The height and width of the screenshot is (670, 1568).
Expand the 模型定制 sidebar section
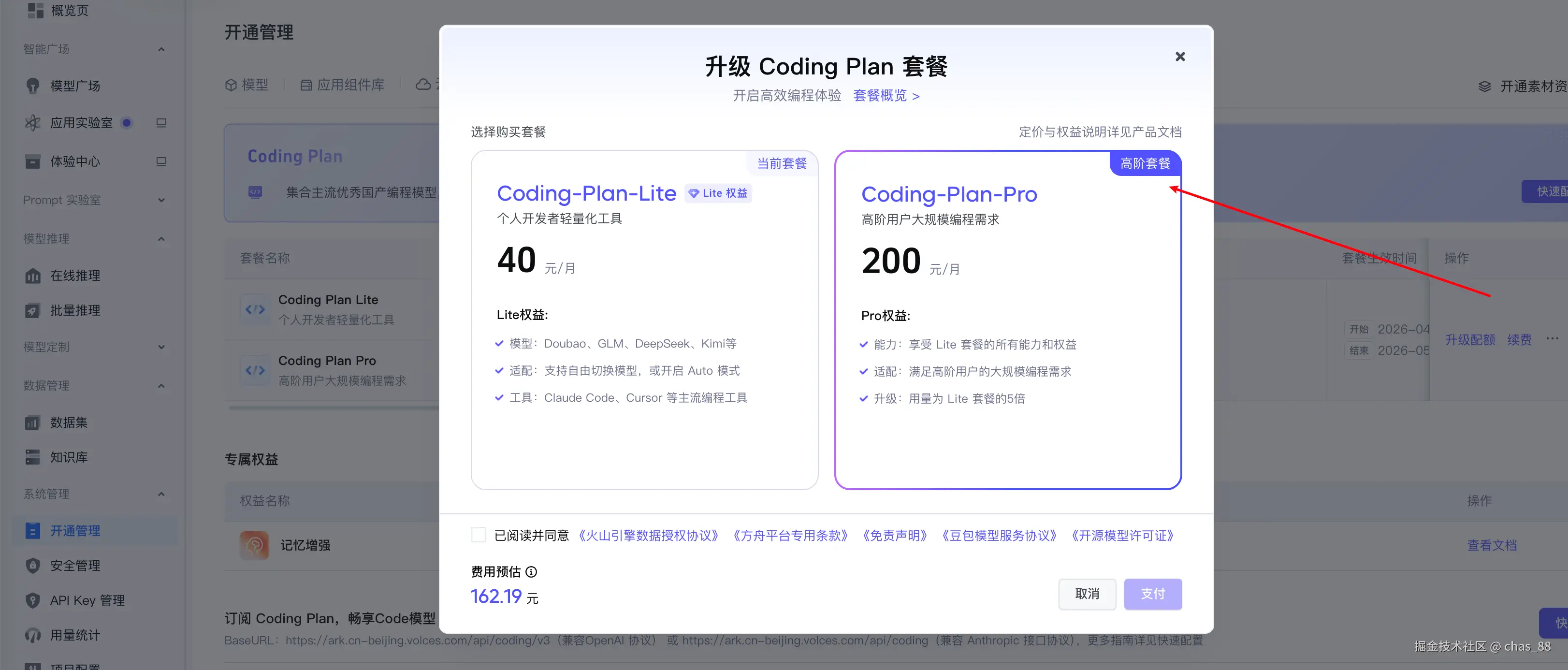point(161,347)
